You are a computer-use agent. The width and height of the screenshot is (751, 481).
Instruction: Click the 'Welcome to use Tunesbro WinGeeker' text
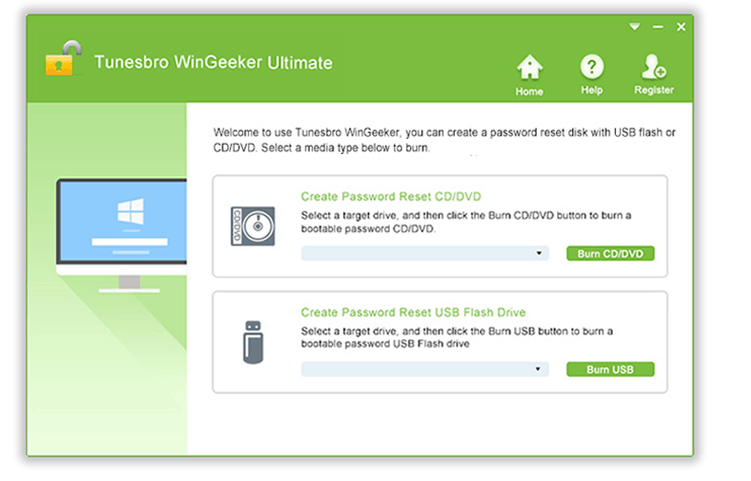coord(307,132)
